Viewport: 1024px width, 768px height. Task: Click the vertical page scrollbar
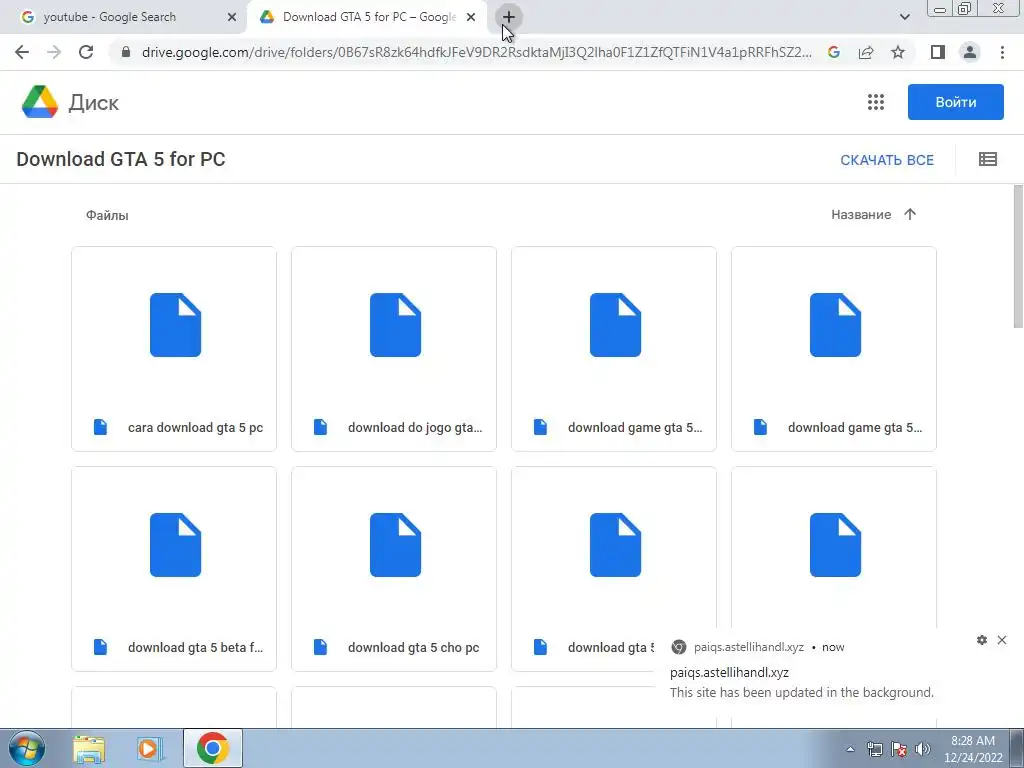pos(1018,256)
